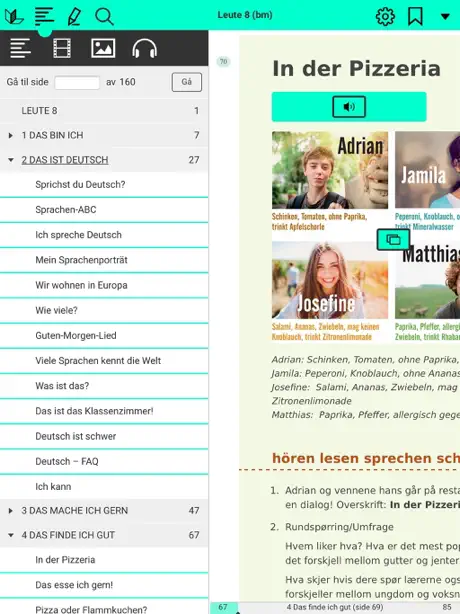The height and width of the screenshot is (614, 460).
Task: Switch to the audio headphones tab
Action: (144, 48)
